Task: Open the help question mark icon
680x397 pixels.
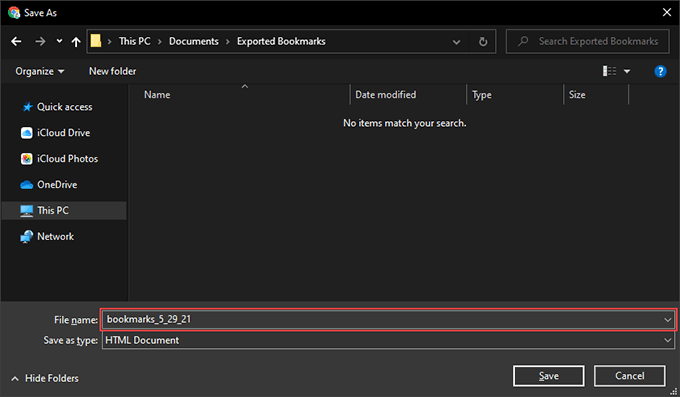Action: click(x=660, y=71)
